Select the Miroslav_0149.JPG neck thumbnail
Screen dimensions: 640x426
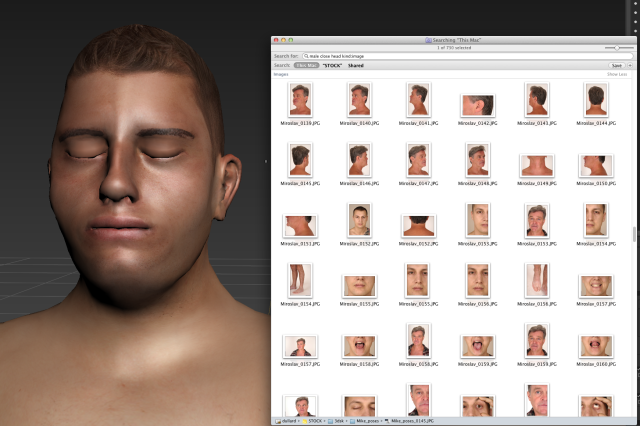pyautogui.click(x=537, y=166)
